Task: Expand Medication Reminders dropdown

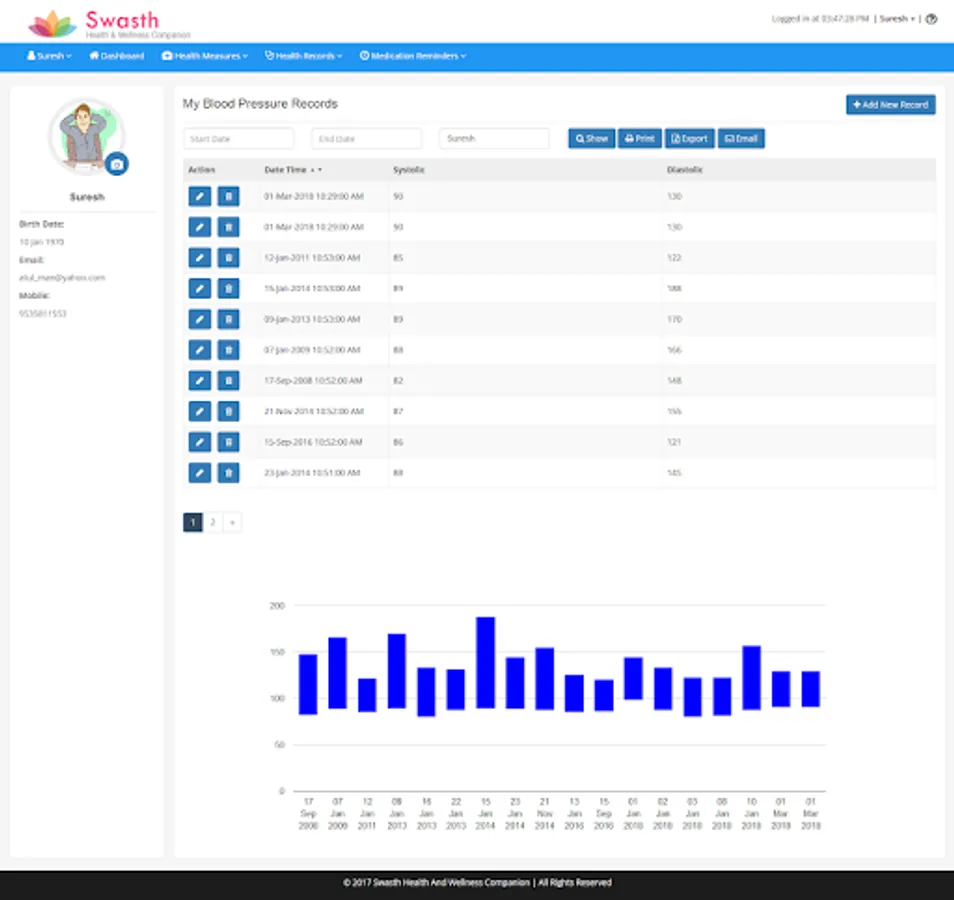Action: [x=412, y=56]
